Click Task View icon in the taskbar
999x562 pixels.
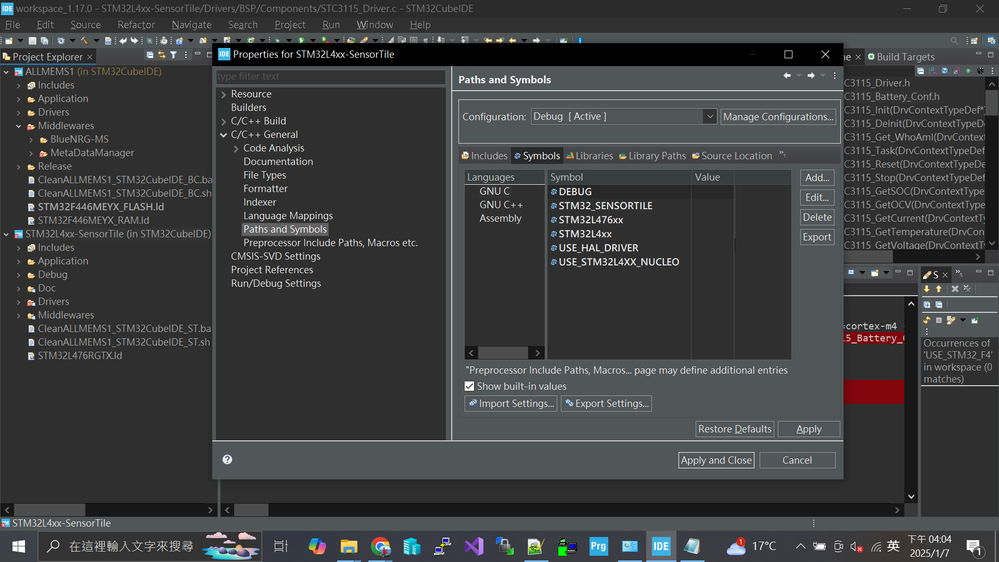point(280,546)
